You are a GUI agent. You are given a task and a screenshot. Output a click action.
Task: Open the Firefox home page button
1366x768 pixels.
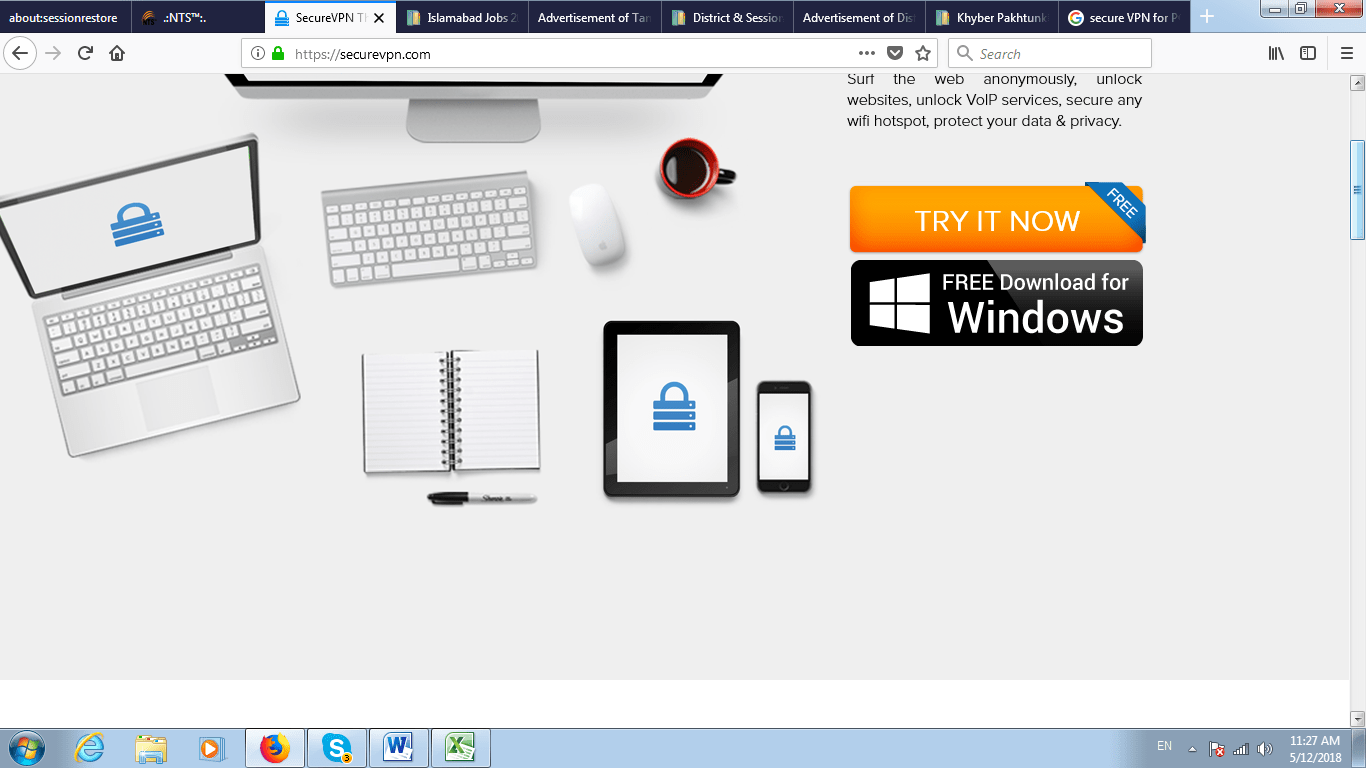117,53
